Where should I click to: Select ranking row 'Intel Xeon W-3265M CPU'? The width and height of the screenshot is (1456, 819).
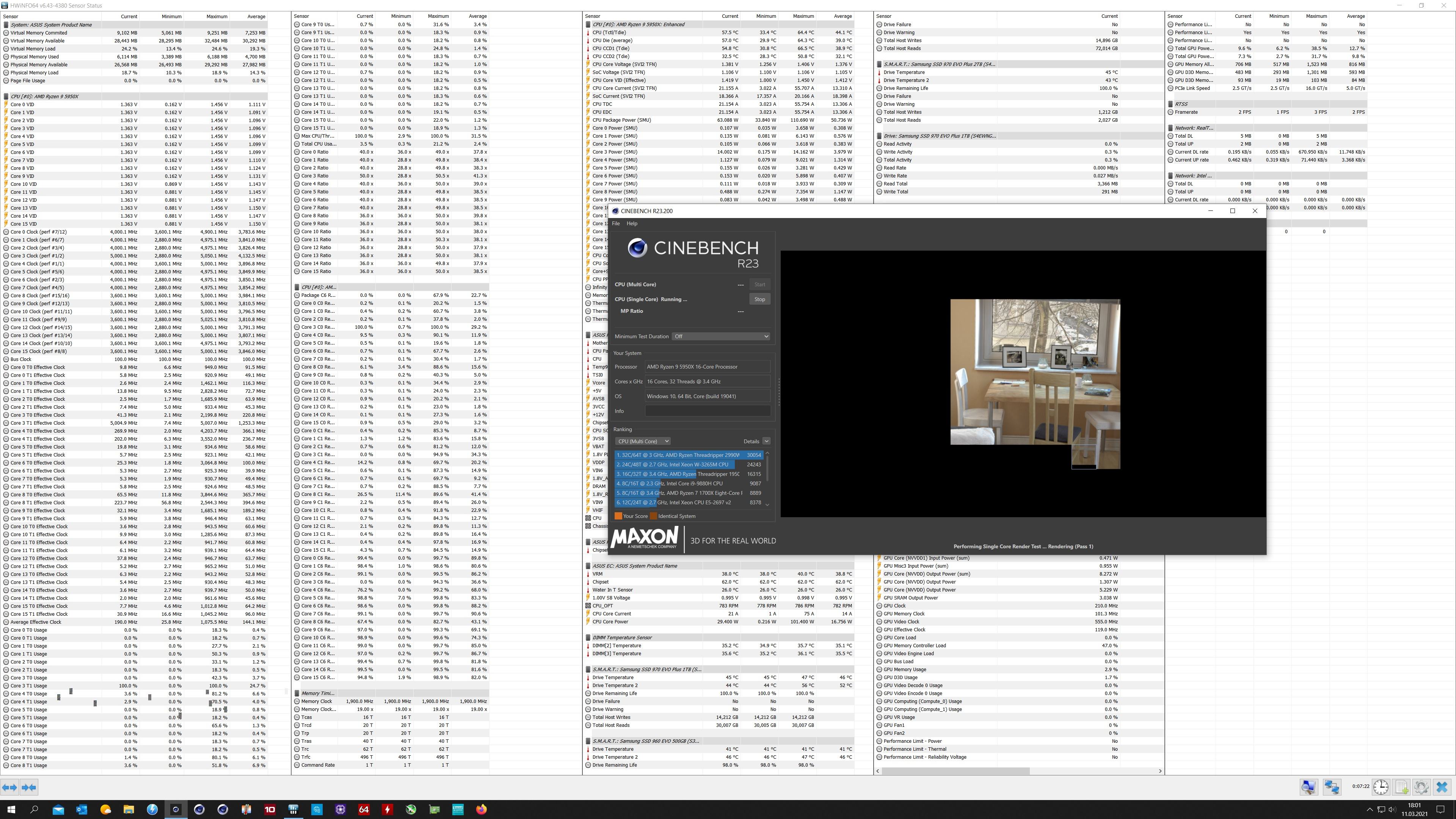(690, 464)
